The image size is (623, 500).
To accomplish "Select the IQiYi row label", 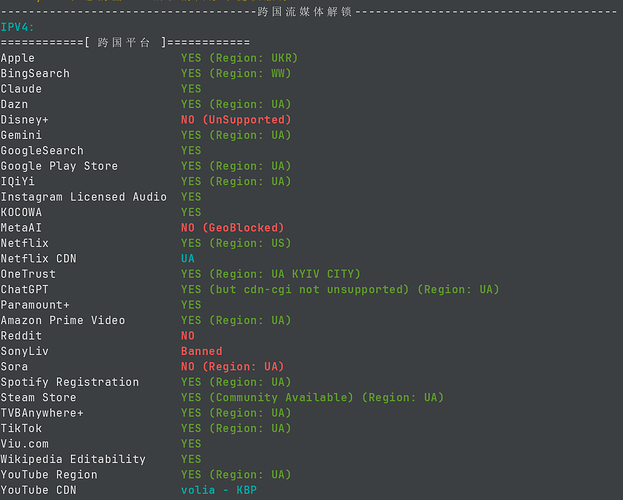I will coord(17,181).
